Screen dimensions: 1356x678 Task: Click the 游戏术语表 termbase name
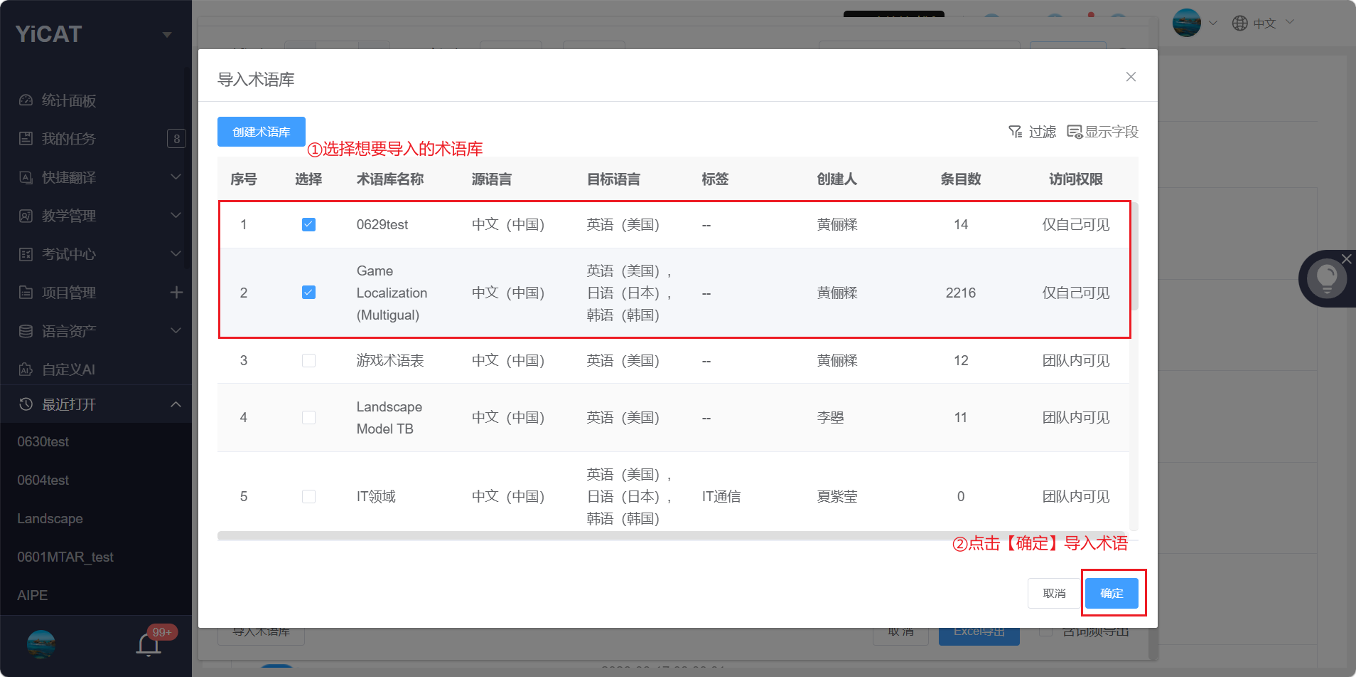(390, 361)
